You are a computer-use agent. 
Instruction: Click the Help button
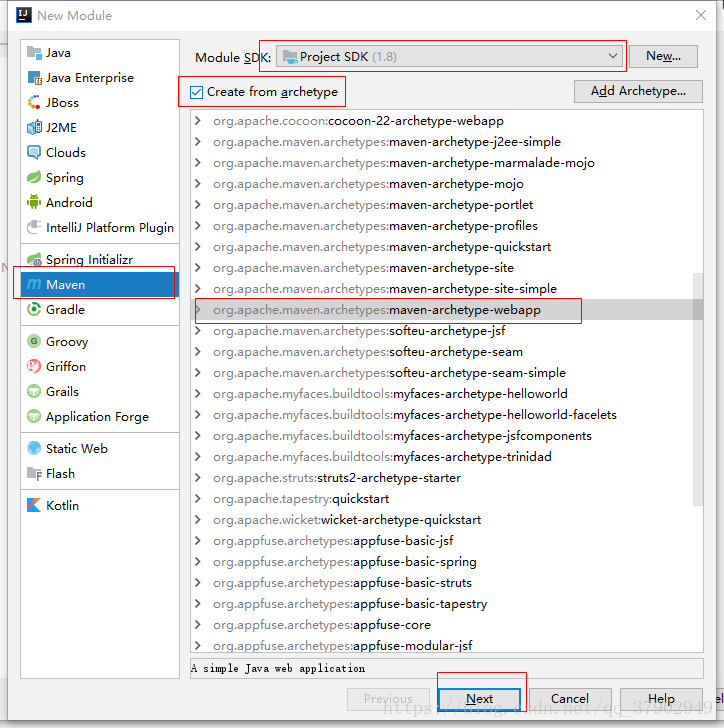point(661,699)
